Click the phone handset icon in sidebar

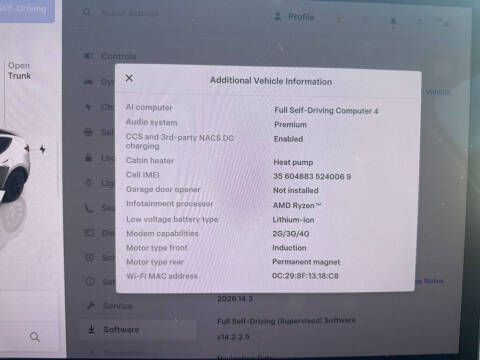coord(89,208)
